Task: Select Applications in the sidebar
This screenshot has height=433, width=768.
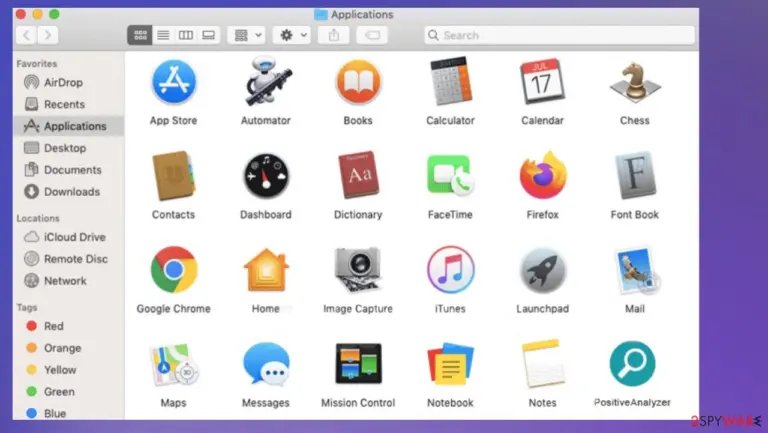Action: [x=69, y=126]
